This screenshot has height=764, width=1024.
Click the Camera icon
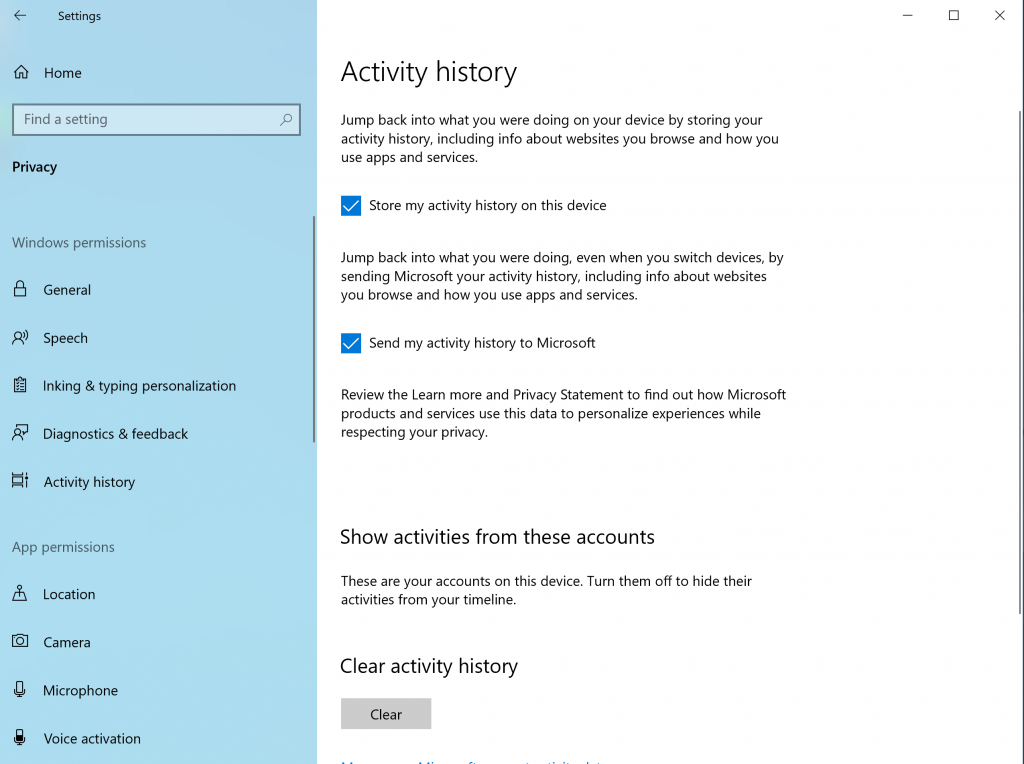[20, 641]
